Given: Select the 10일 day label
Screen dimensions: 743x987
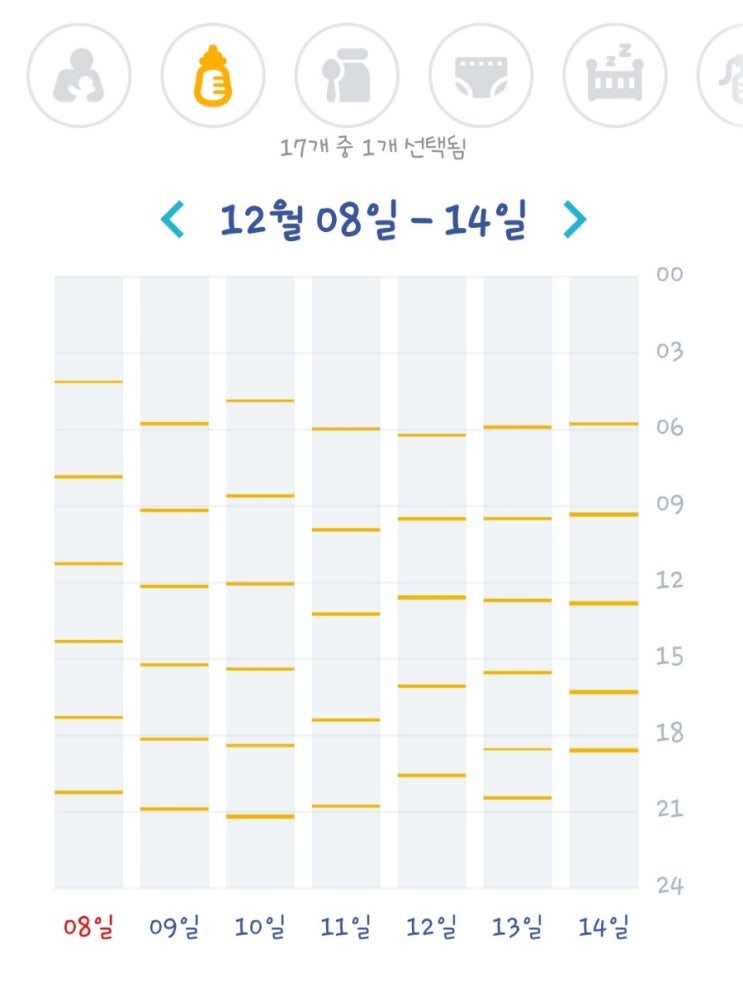Looking at the screenshot, I should coord(261,928).
